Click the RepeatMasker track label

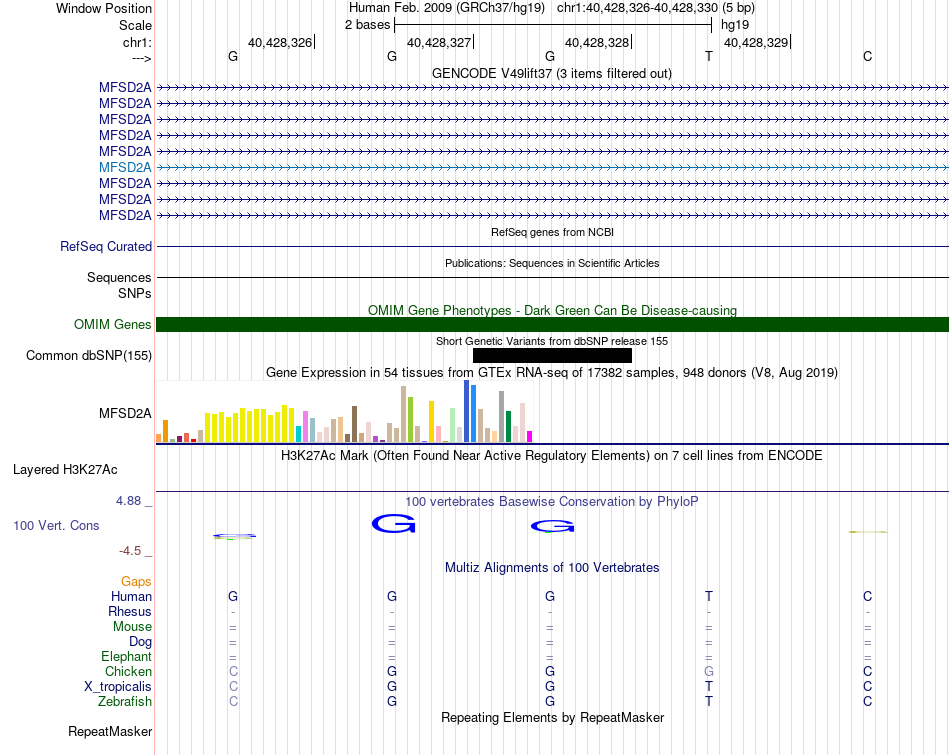pos(110,731)
